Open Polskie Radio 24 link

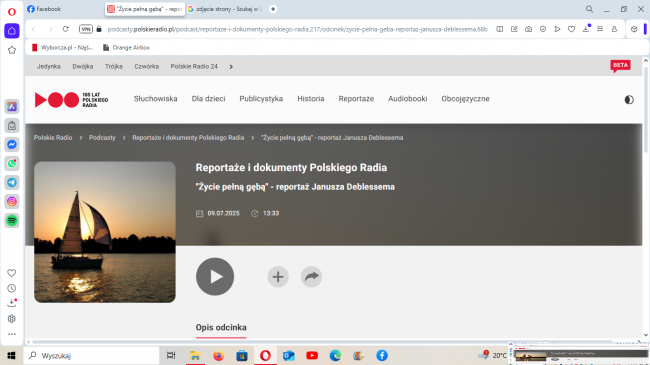[194, 66]
